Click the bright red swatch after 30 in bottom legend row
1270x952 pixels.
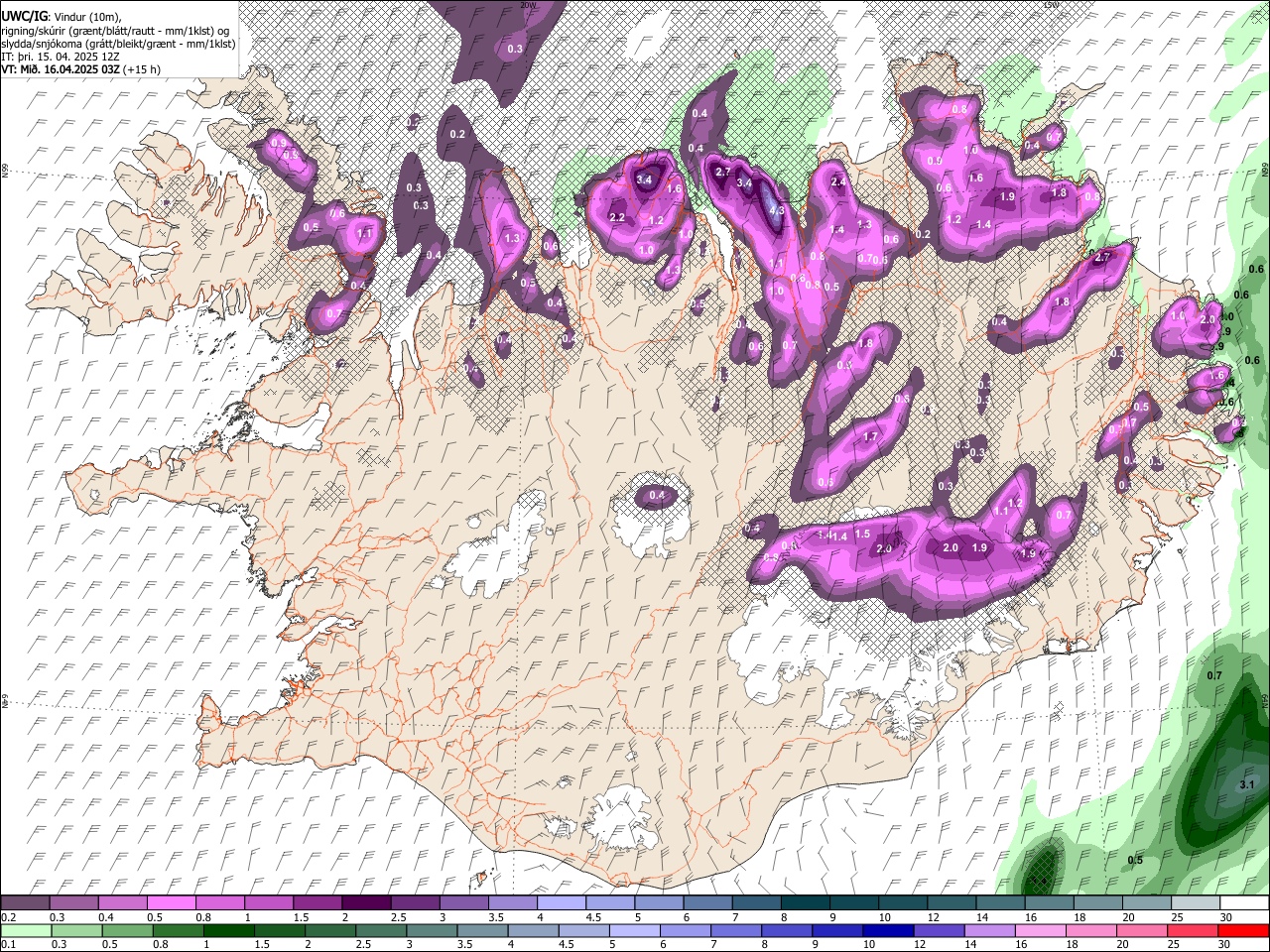1244,930
